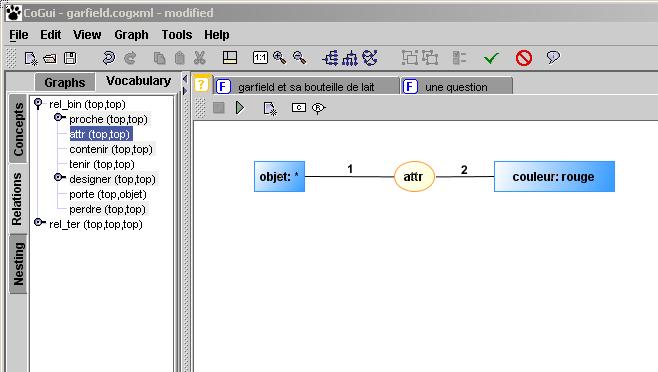This screenshot has height=372, width=658.
Task: Click the green checkmark validate icon
Action: click(491, 58)
